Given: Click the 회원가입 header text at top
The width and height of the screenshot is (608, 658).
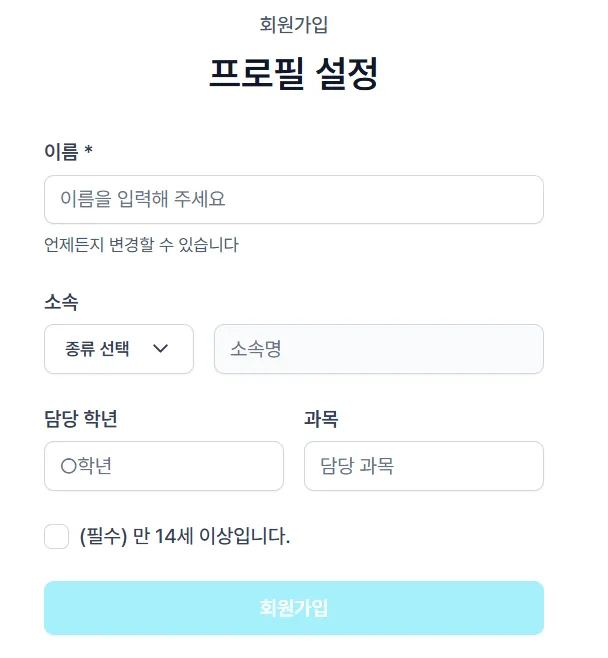Looking at the screenshot, I should (294, 24).
